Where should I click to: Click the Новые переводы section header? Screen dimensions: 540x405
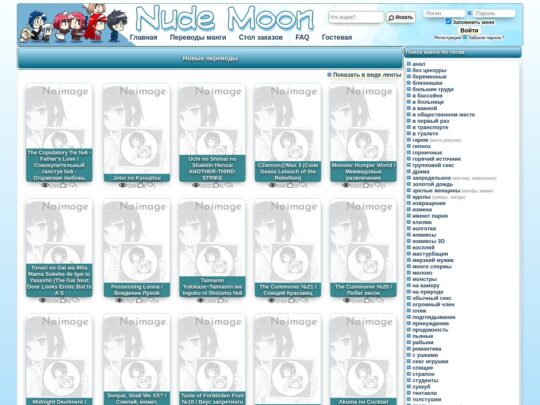pos(210,58)
